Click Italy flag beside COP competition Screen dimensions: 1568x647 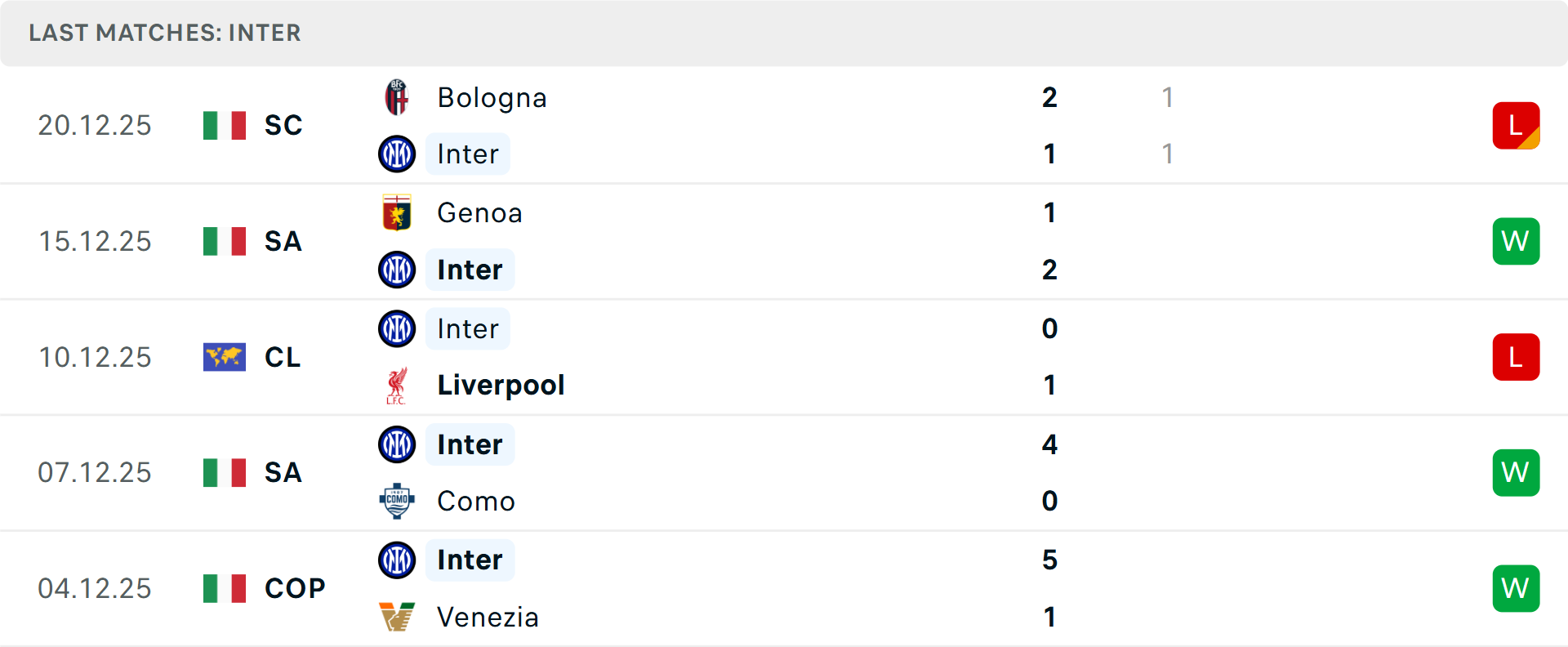pyautogui.click(x=225, y=588)
